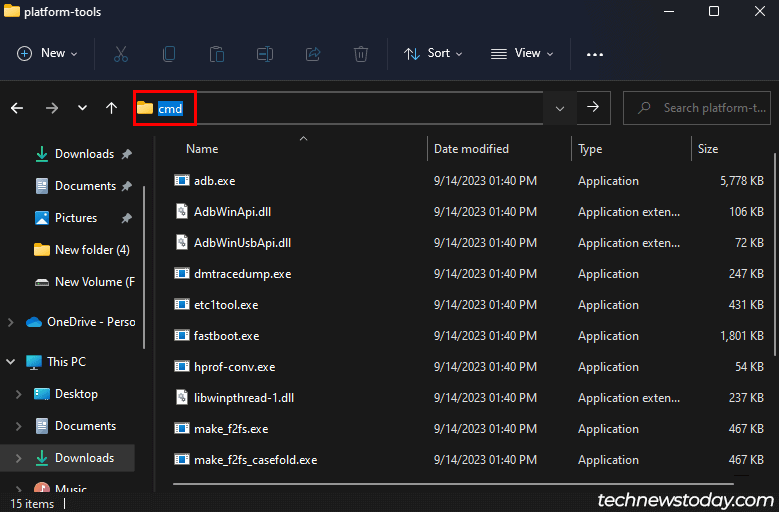This screenshot has height=512, width=779.
Task: Sort by the Date modified column
Action: (471, 149)
